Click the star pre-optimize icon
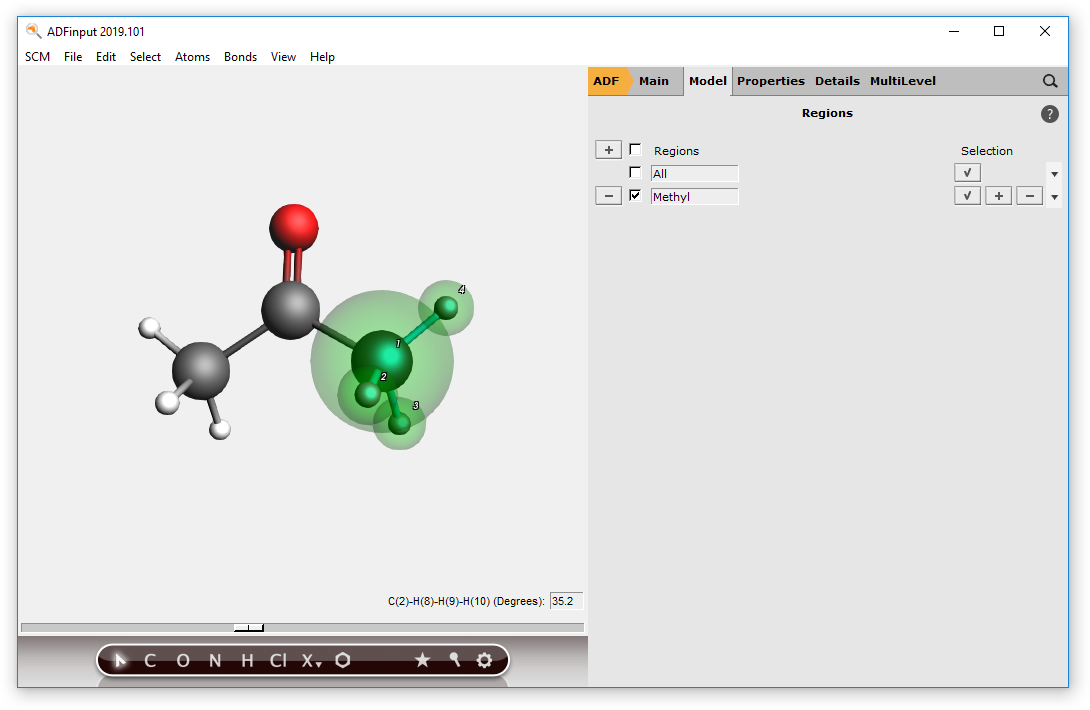 tap(422, 660)
